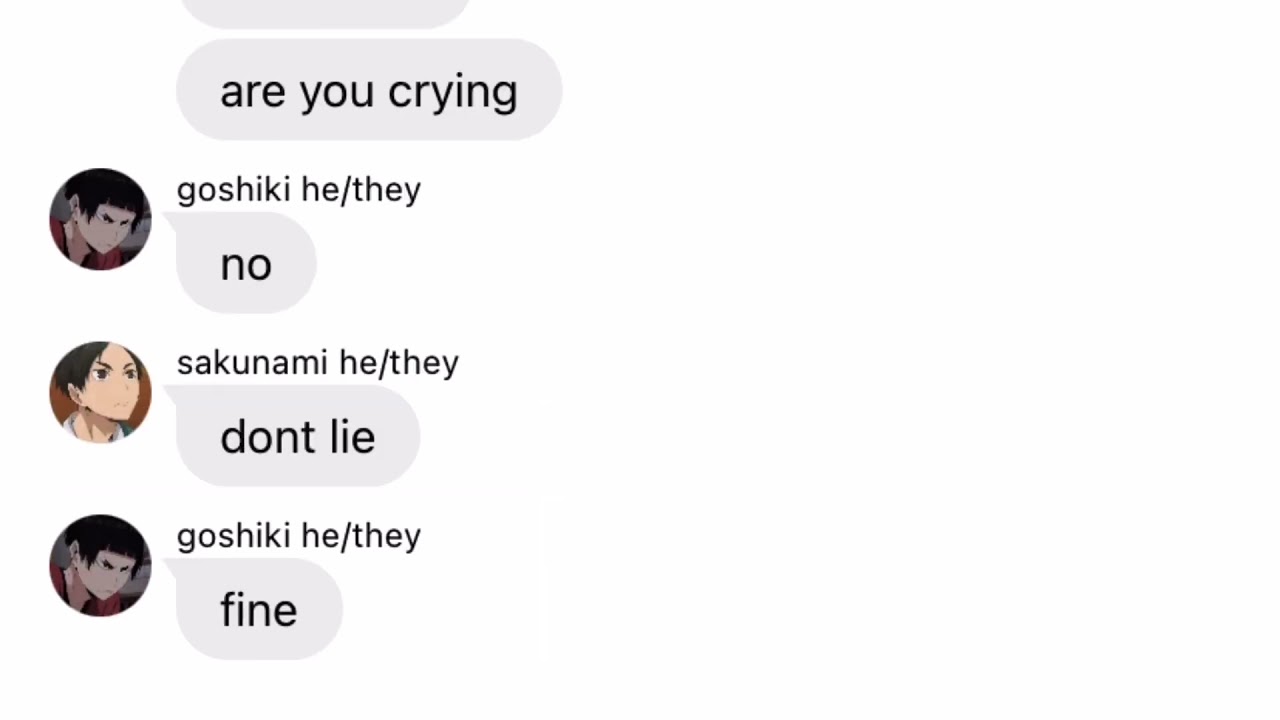
Task: Click the word "are" in the top message
Action: 254,92
